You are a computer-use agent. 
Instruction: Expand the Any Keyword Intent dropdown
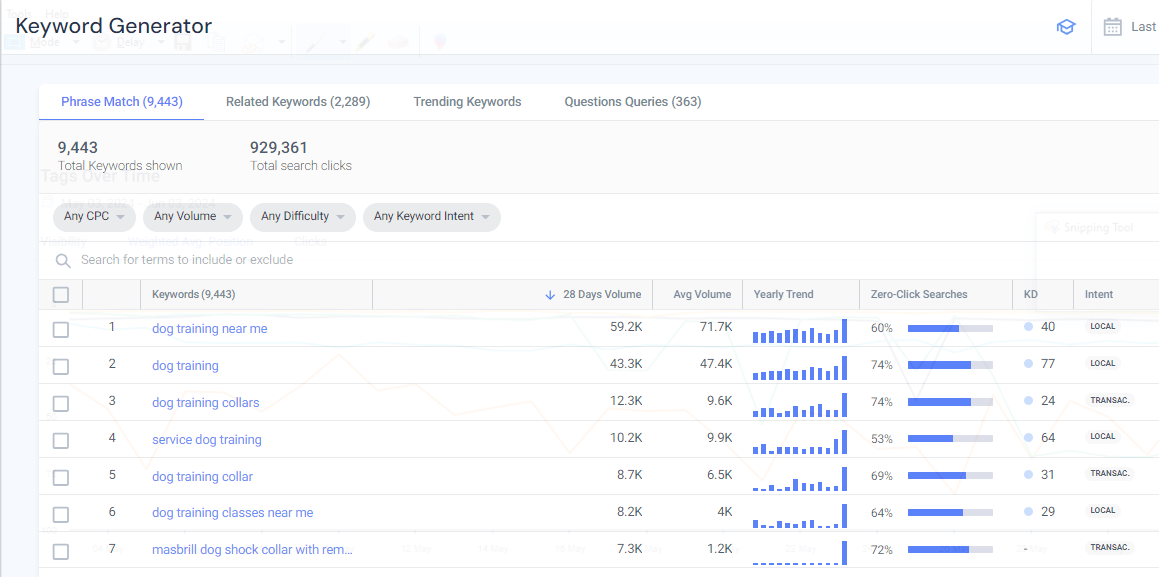pos(431,217)
